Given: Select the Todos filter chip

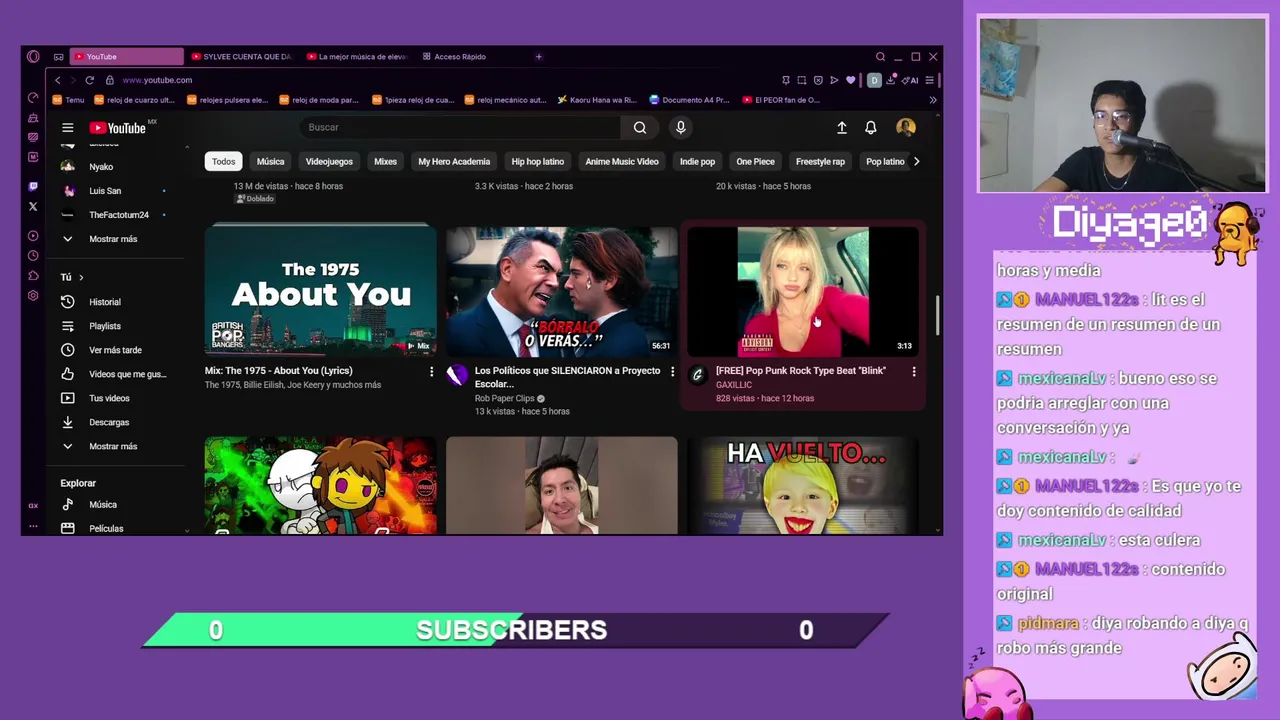Looking at the screenshot, I should click(x=224, y=161).
